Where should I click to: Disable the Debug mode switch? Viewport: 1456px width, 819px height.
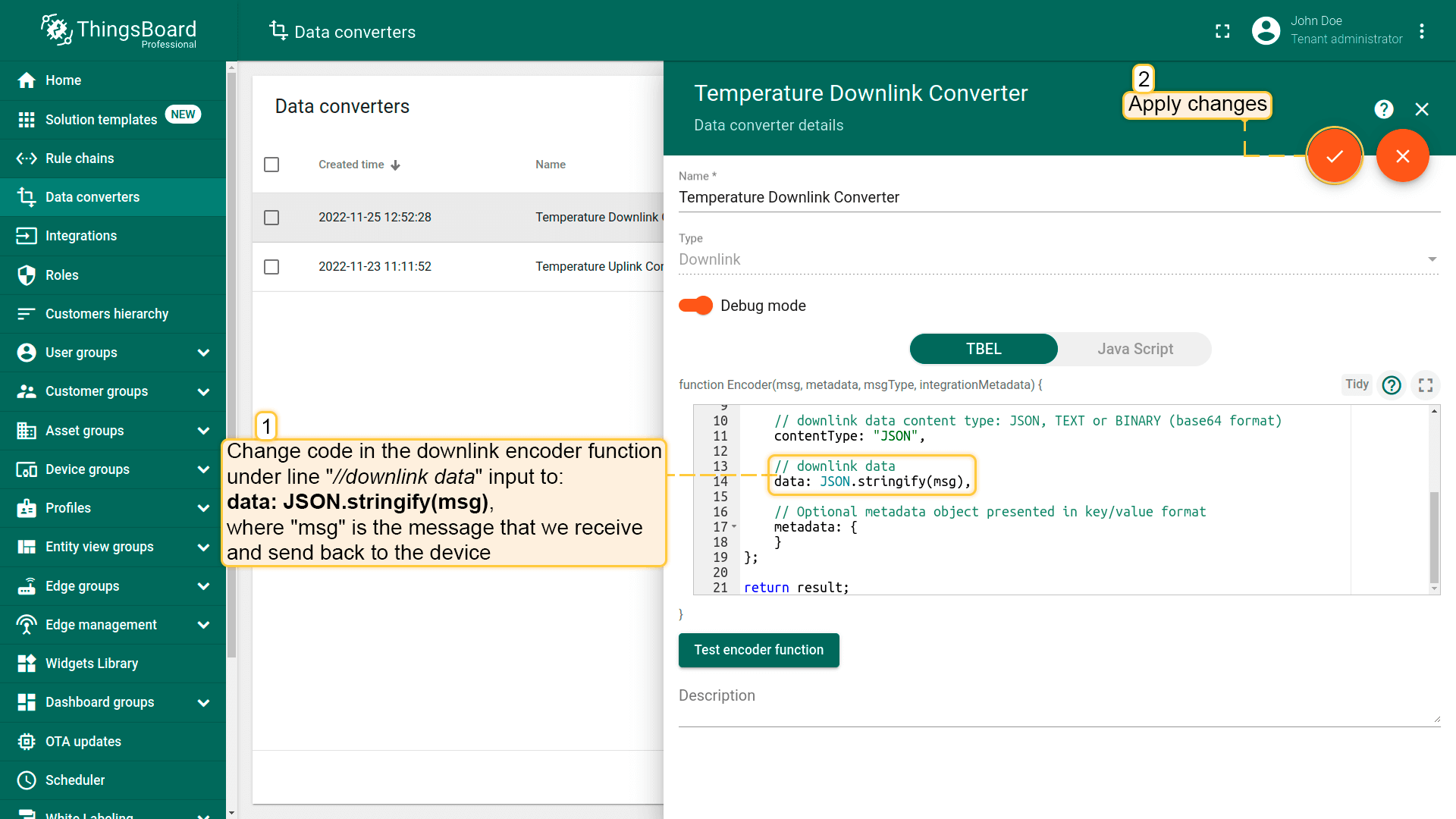click(x=695, y=306)
